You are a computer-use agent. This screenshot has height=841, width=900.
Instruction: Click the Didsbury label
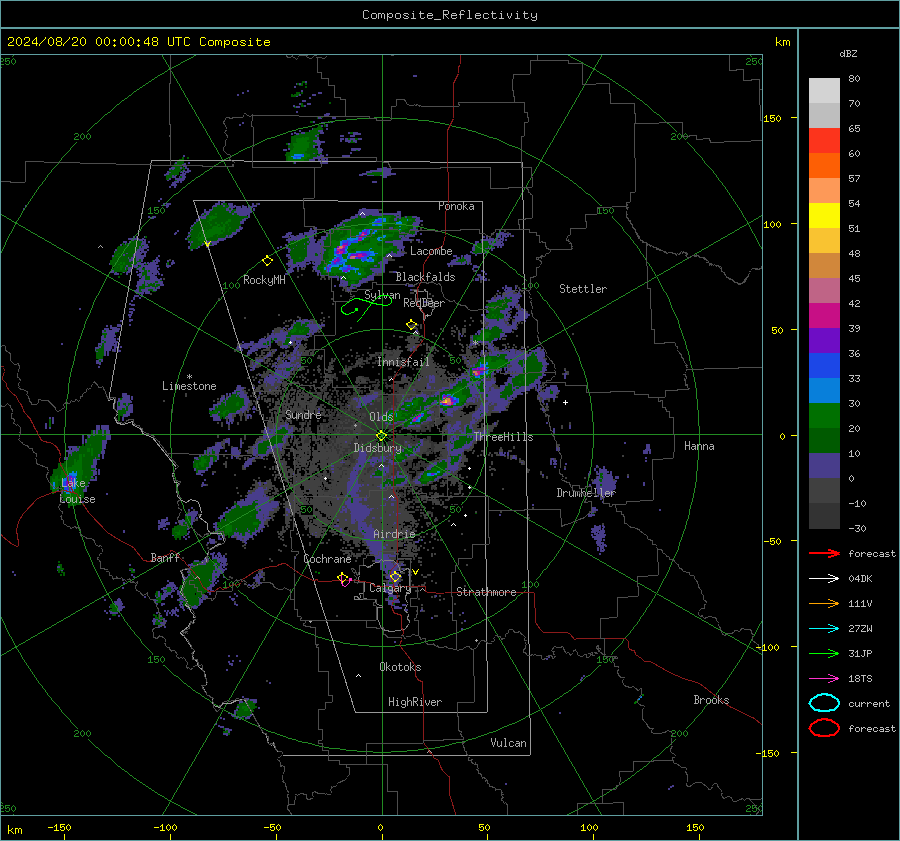point(377,448)
